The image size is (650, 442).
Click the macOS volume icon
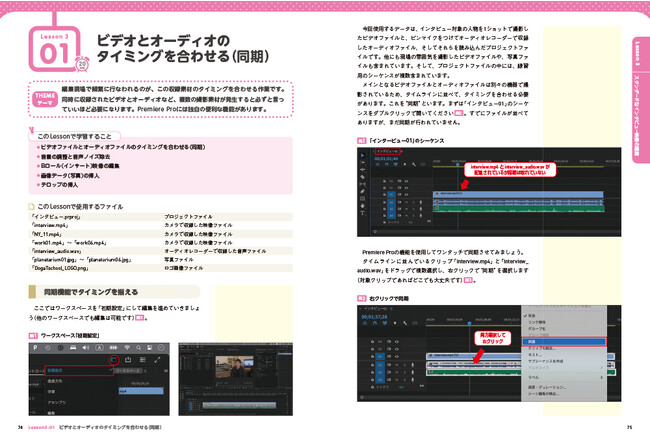click(85, 348)
